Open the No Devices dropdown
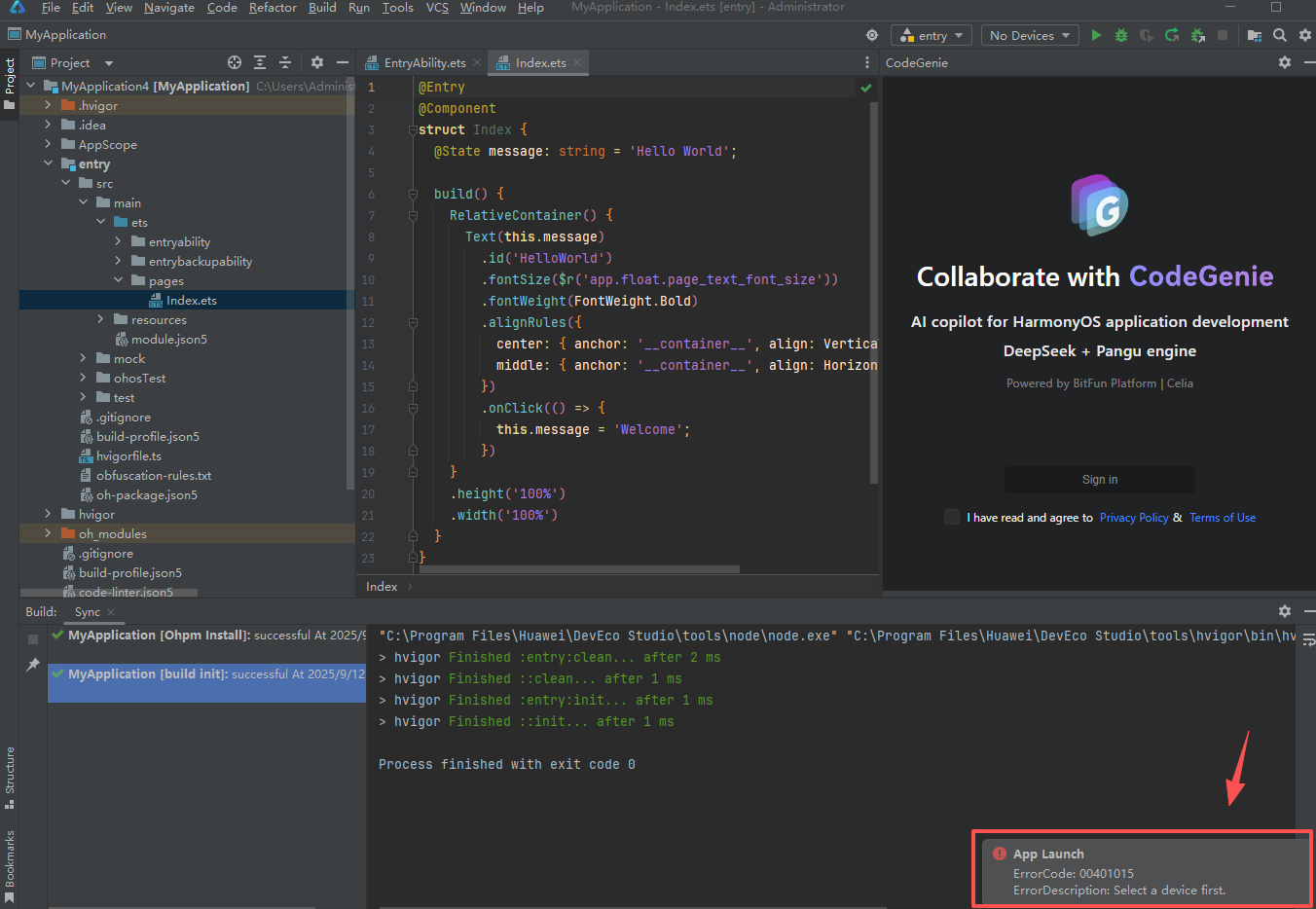Image resolution: width=1316 pixels, height=909 pixels. [x=1030, y=35]
